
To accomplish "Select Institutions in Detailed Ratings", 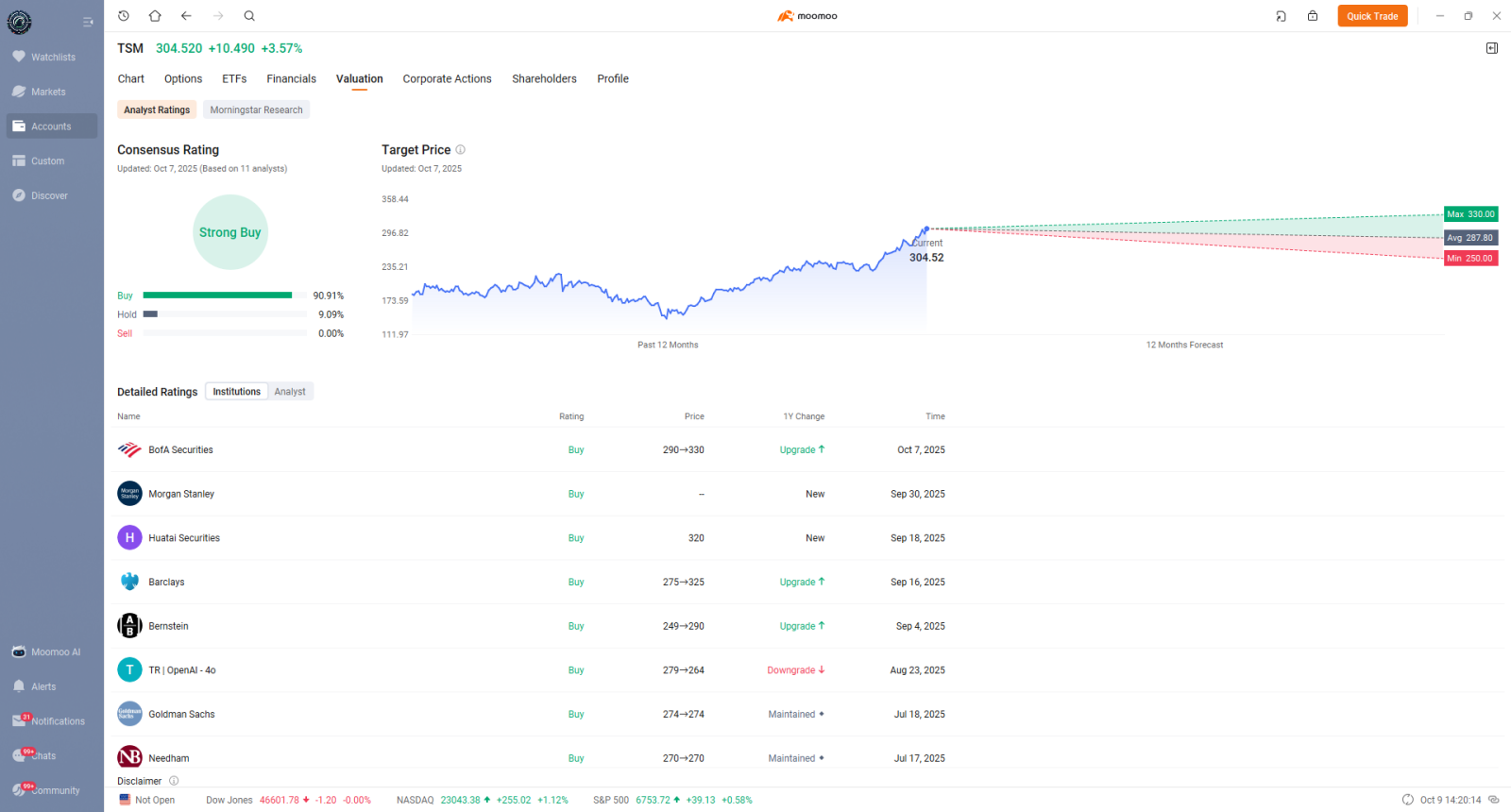I will click(236, 392).
